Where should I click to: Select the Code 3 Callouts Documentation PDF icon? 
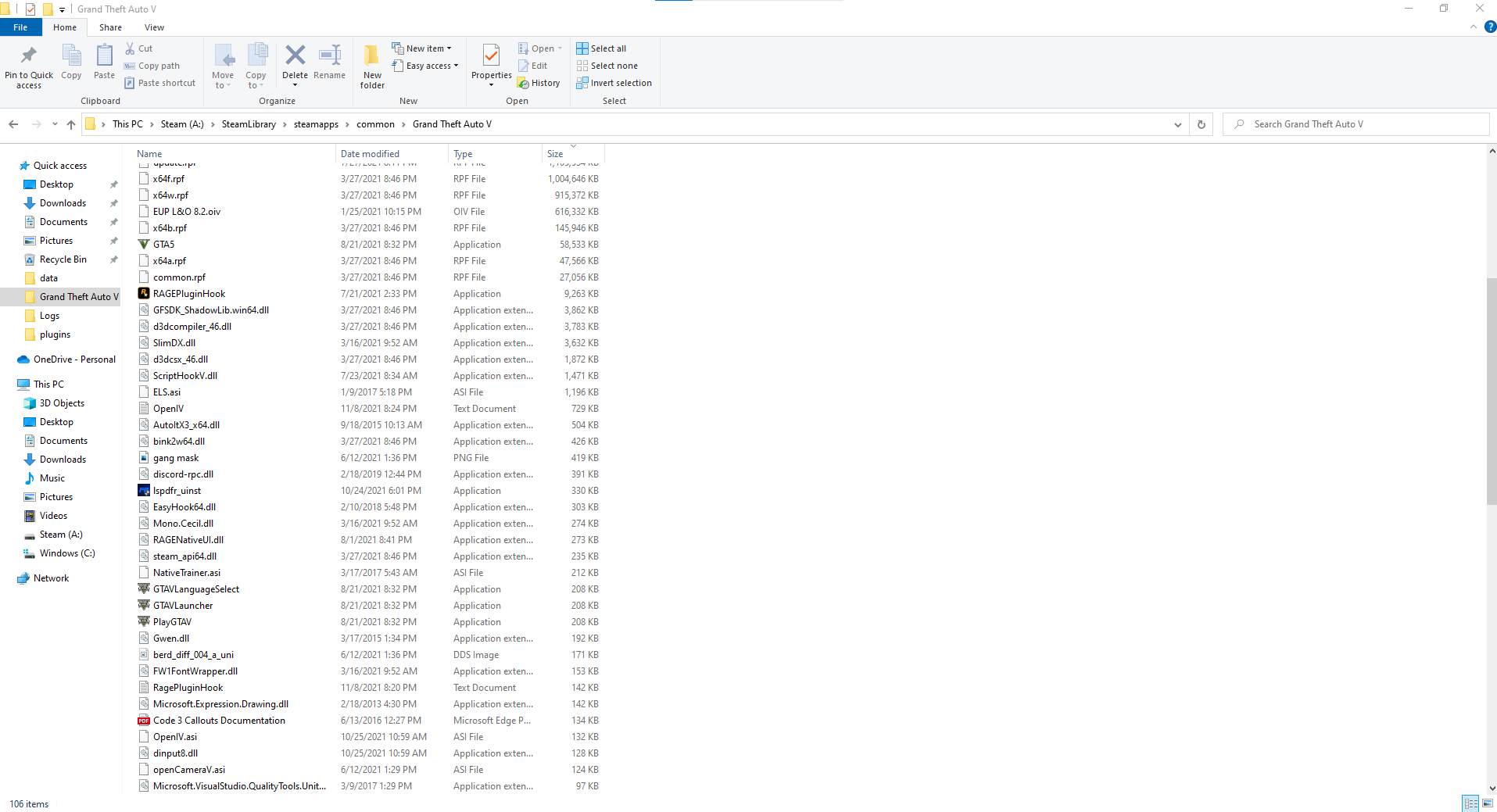pos(144,721)
